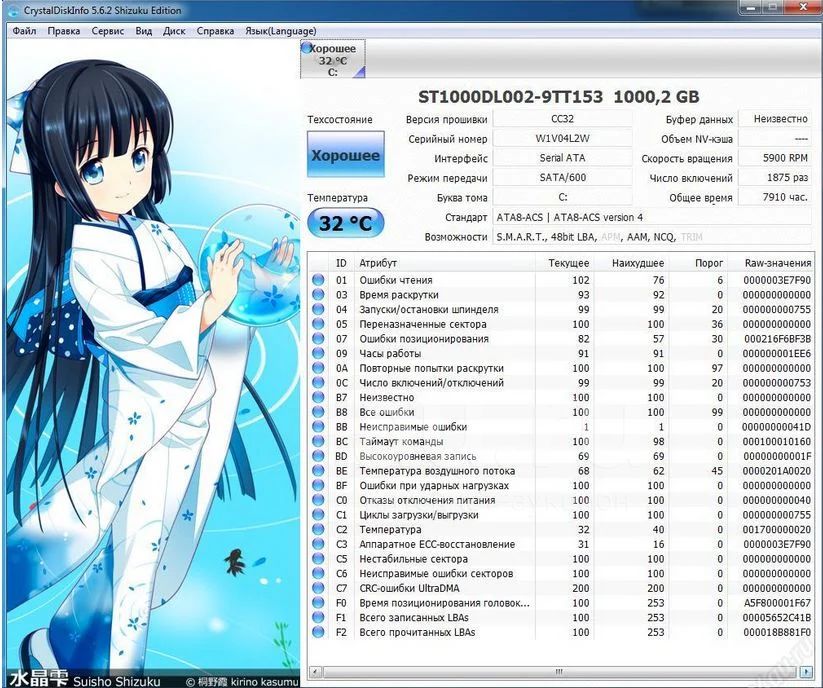Image resolution: width=823 pixels, height=688 pixels.
Task: Open the Правка menu
Action: pos(64,31)
